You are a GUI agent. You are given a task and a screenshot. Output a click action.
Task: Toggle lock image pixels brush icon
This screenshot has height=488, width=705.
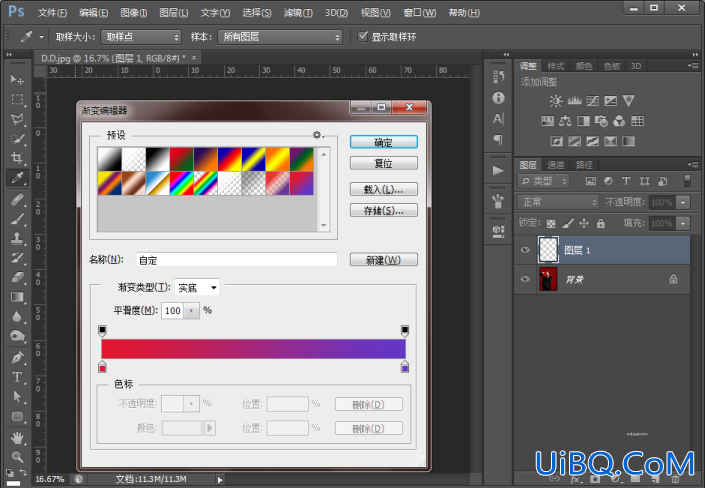coord(568,223)
